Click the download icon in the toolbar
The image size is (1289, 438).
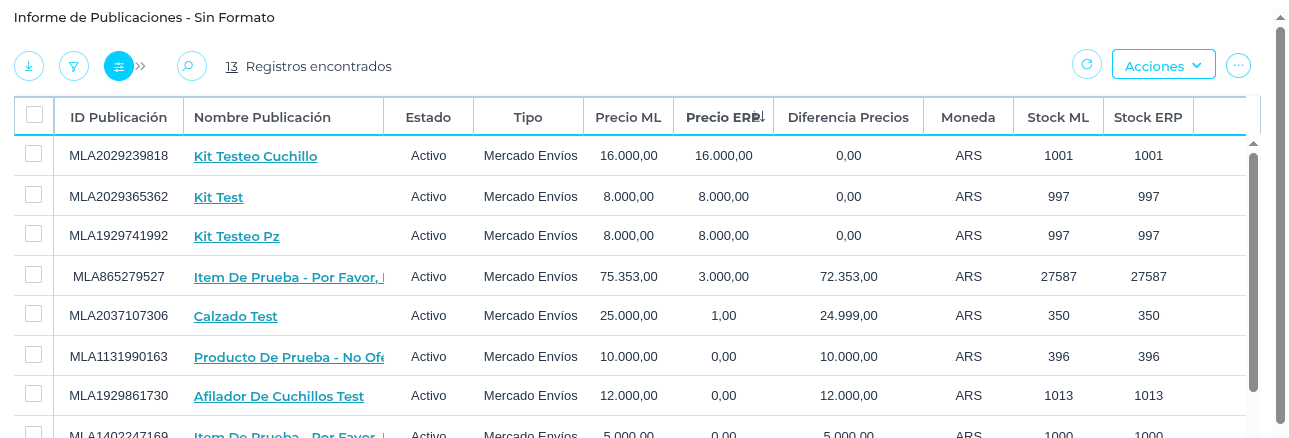28,66
